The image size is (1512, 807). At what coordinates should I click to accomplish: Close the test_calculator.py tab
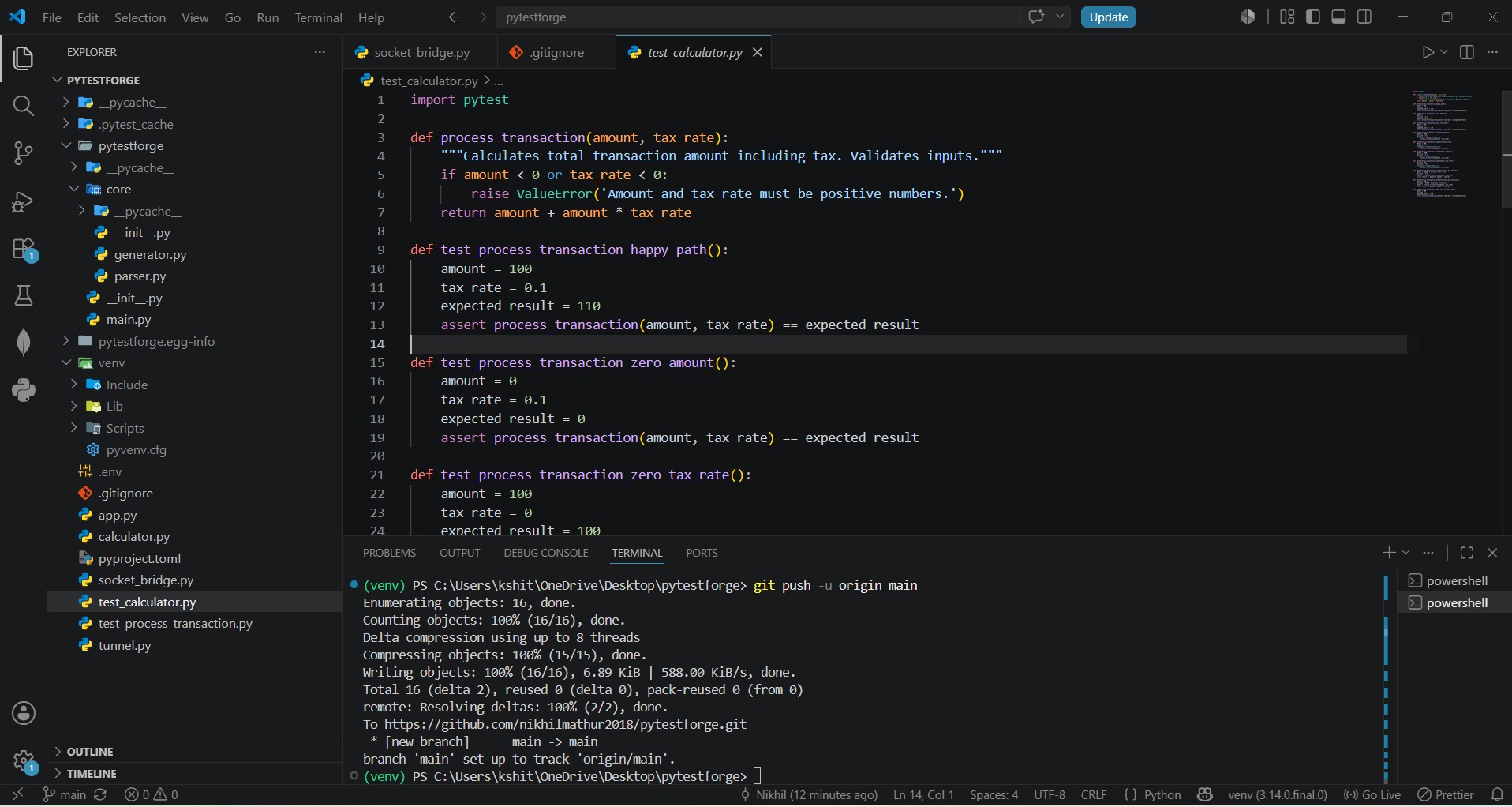pyautogui.click(x=758, y=52)
